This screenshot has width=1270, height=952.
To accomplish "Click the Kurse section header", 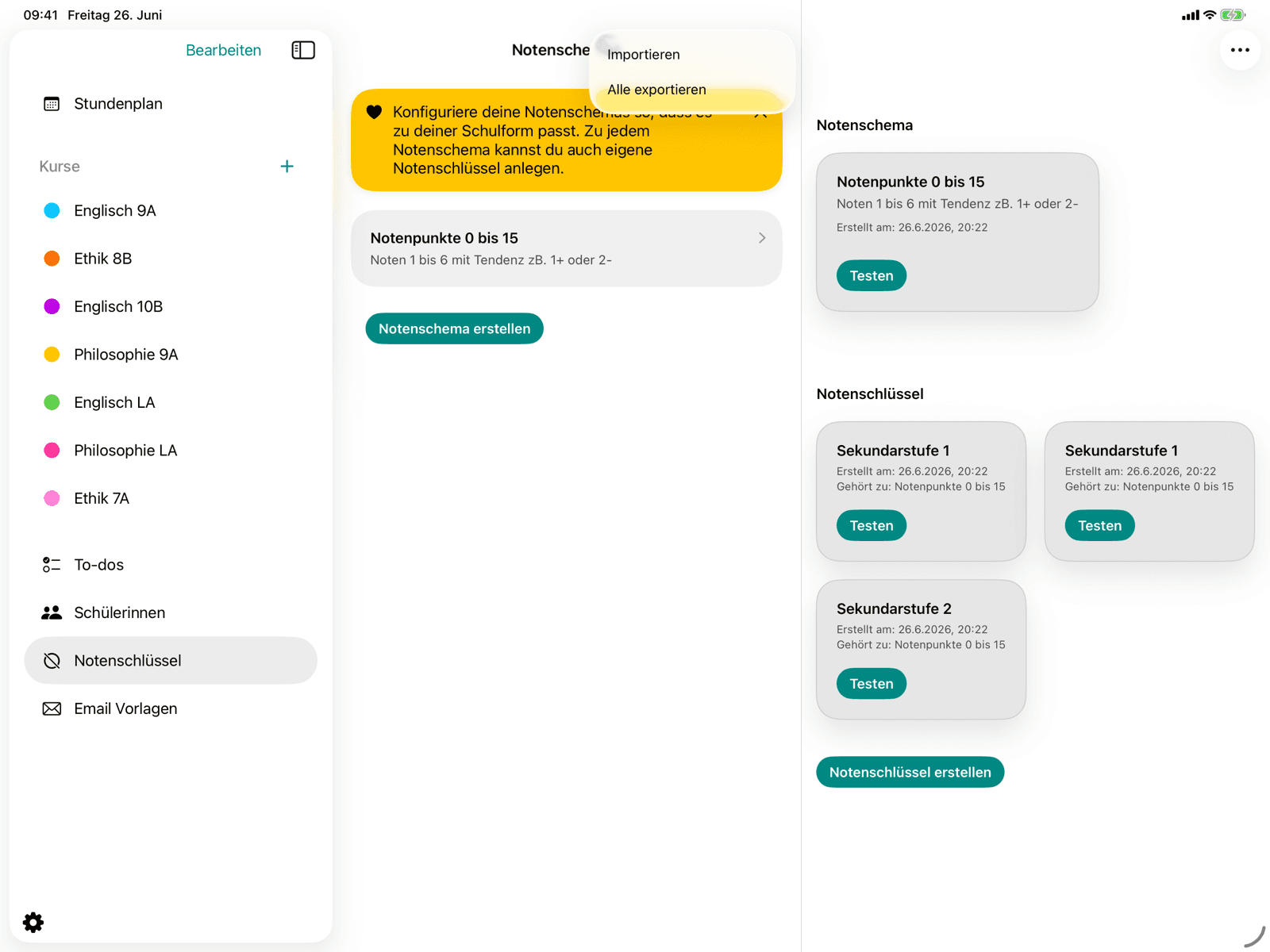I will [x=60, y=167].
